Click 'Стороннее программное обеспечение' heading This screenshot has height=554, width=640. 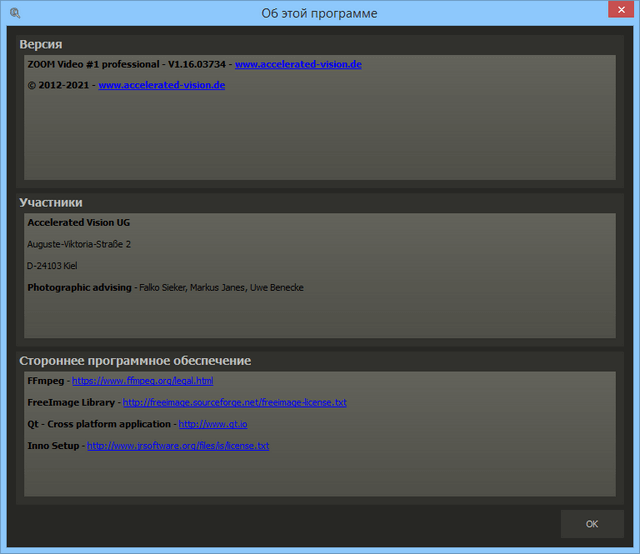pos(135,361)
